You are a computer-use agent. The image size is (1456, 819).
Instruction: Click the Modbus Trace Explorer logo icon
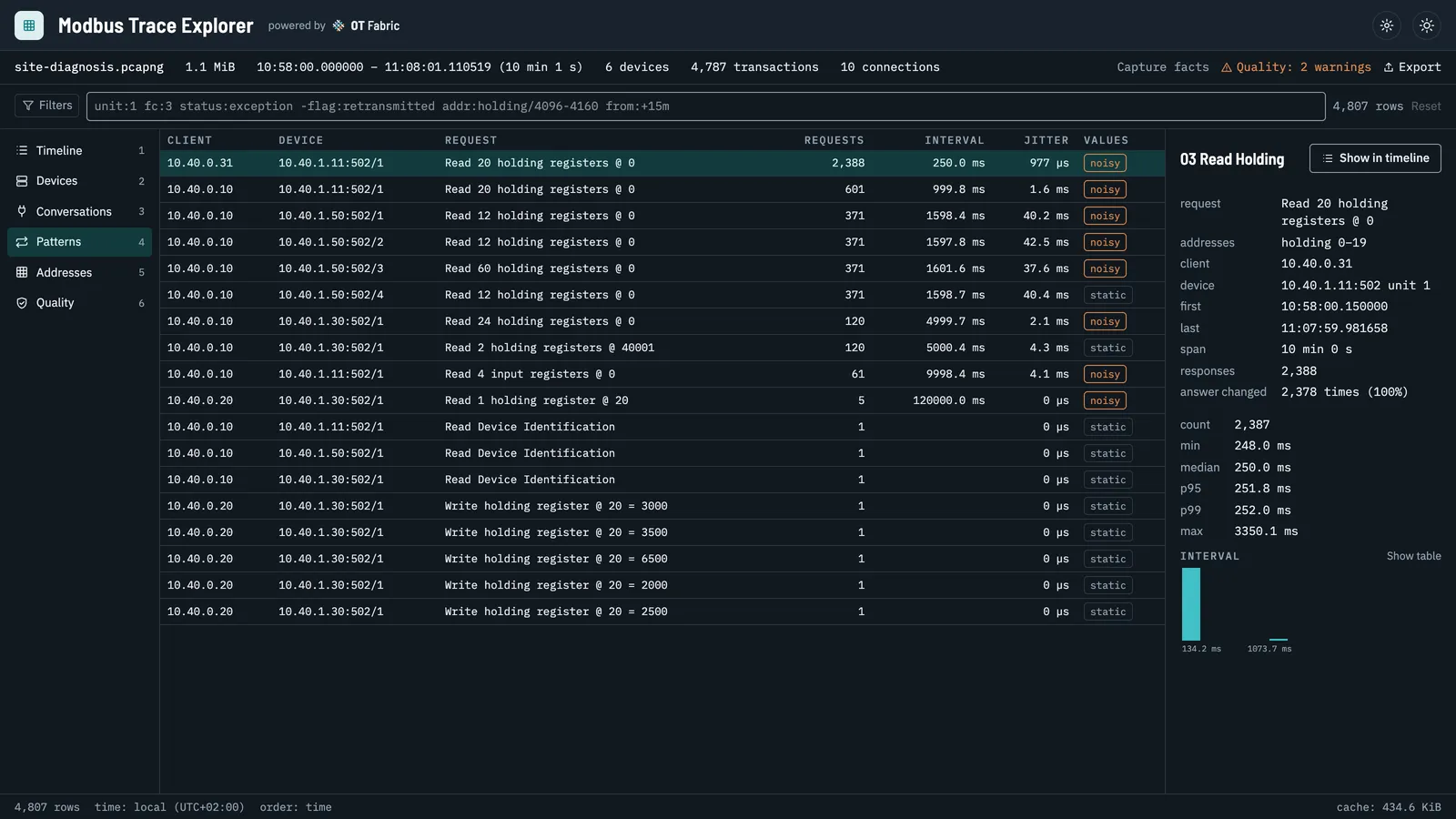29,25
